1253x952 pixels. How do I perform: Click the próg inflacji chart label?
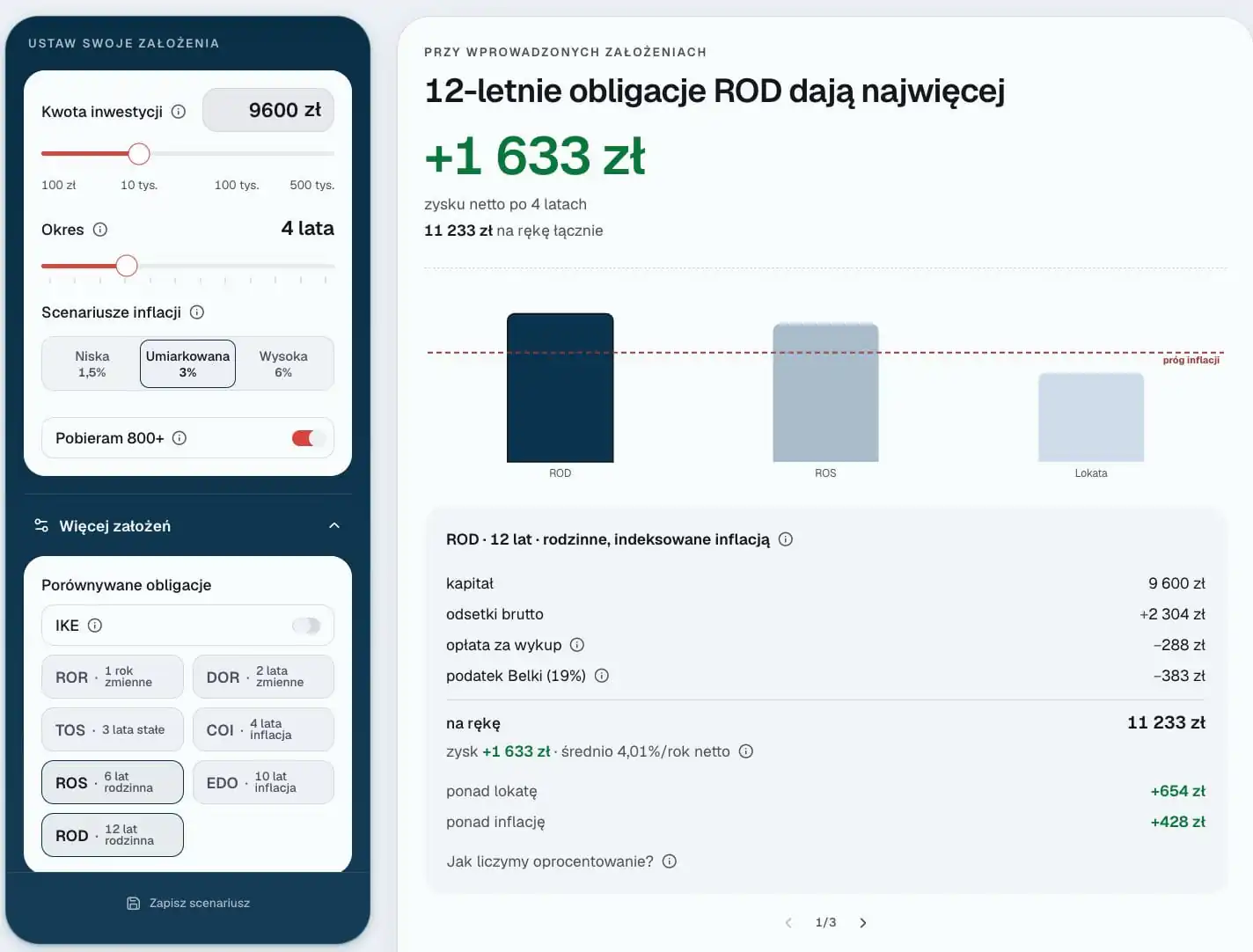coord(1191,360)
